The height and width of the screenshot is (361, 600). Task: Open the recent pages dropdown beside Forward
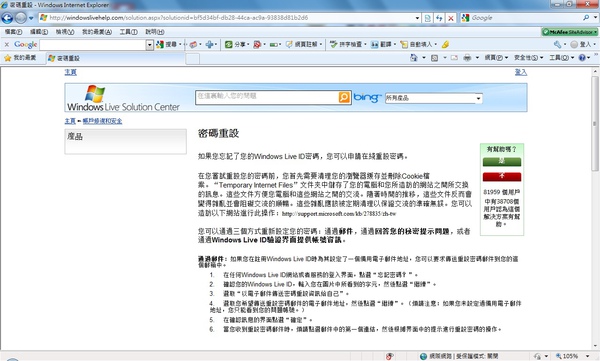31,18
